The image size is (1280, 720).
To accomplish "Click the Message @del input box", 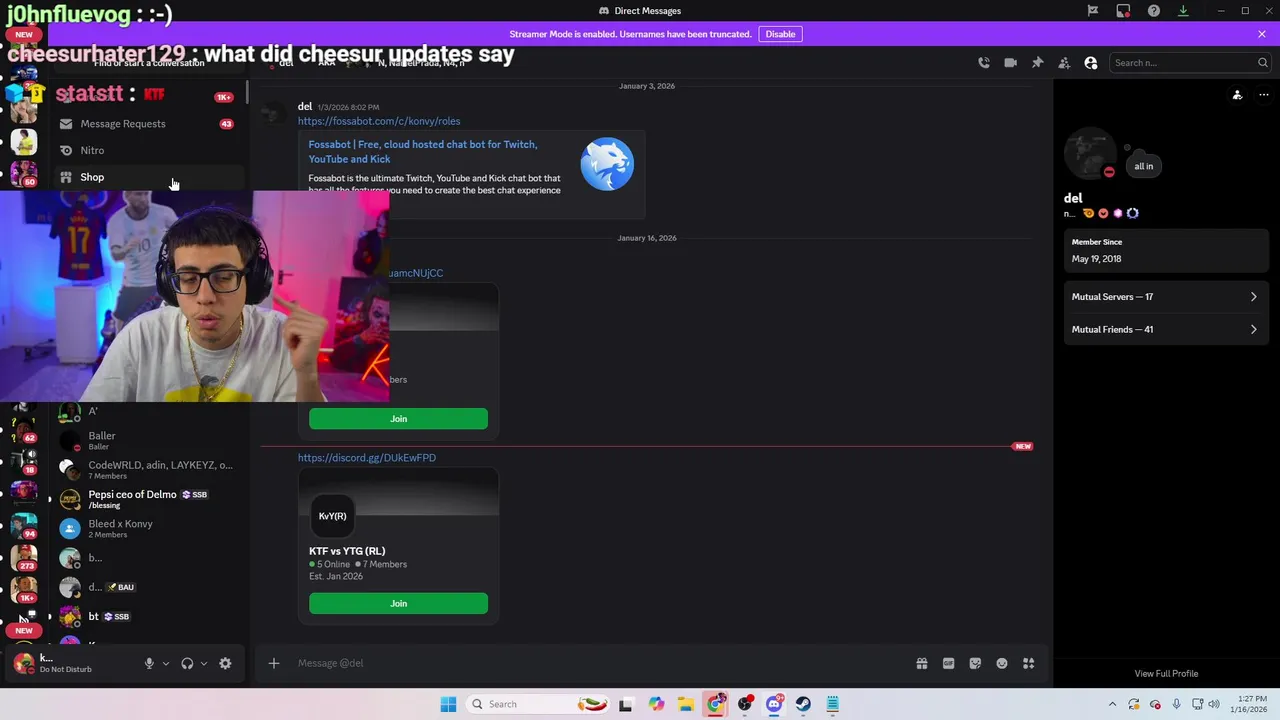I will point(600,663).
